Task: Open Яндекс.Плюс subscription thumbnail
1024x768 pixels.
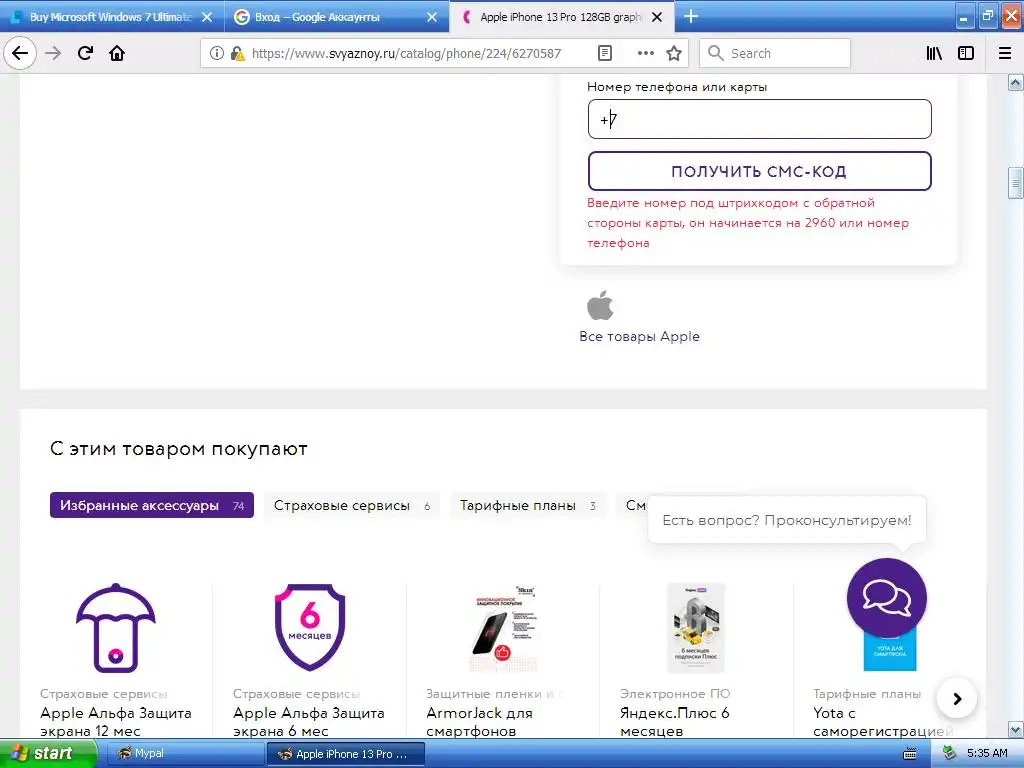Action: tap(696, 628)
